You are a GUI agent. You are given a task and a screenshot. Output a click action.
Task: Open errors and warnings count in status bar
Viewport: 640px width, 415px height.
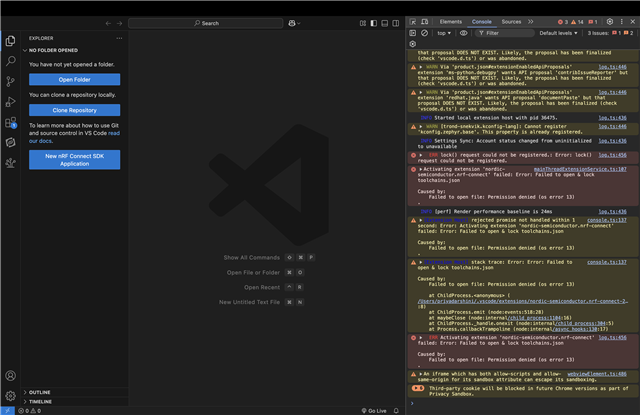click(x=29, y=411)
